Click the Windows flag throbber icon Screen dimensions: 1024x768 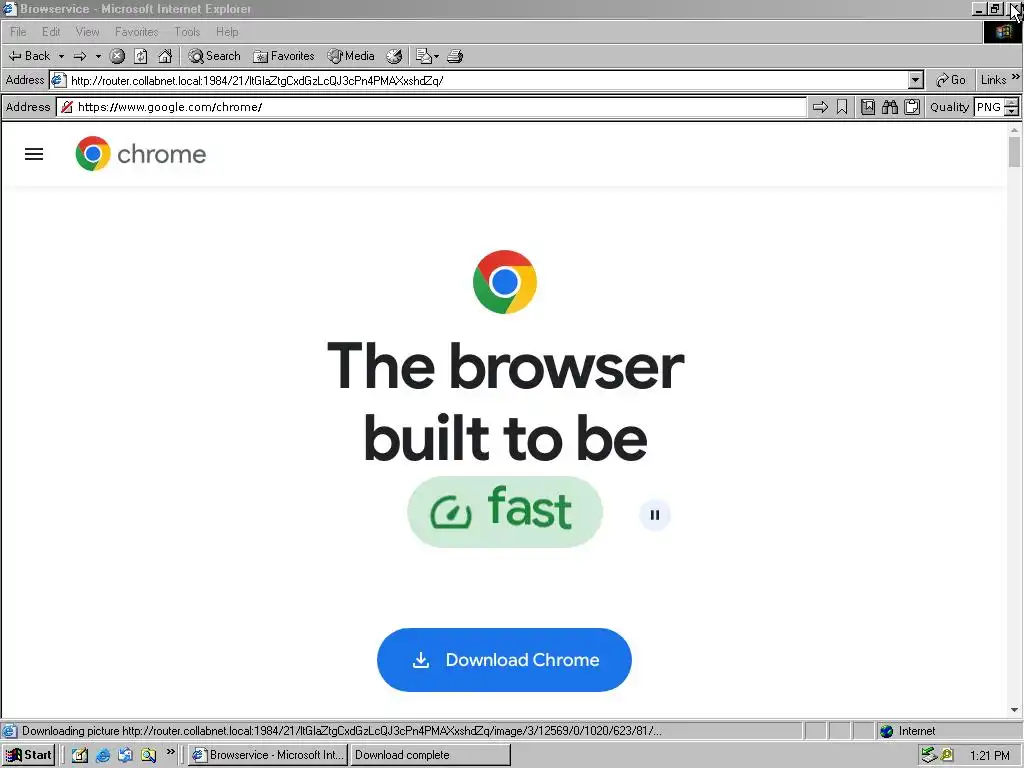pos(1003,31)
